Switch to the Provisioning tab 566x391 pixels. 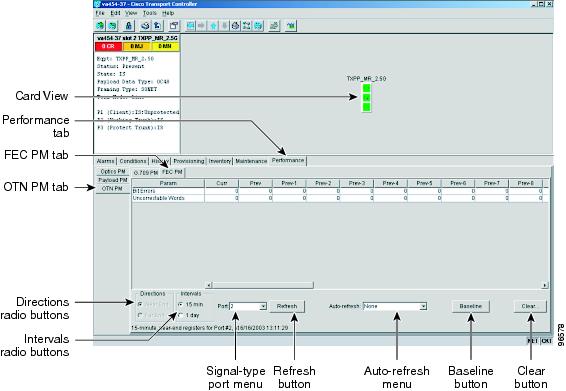point(189,161)
